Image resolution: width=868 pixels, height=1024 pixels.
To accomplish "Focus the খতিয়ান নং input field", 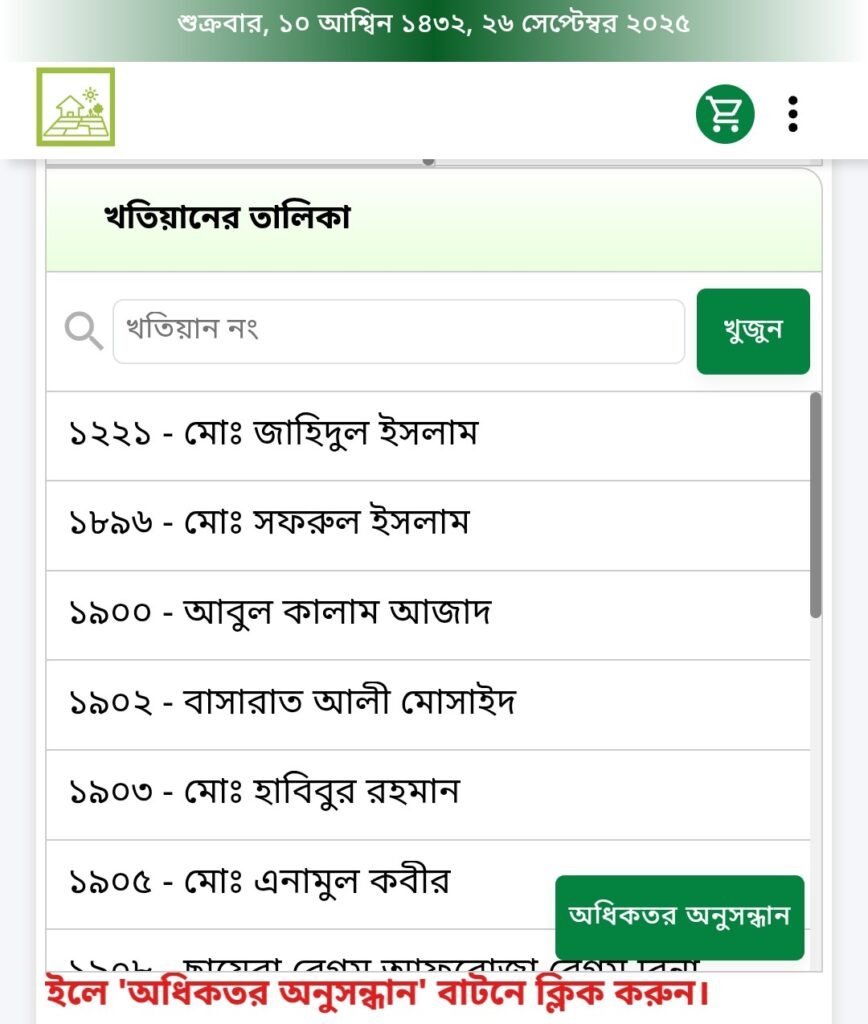I will click(x=398, y=331).
